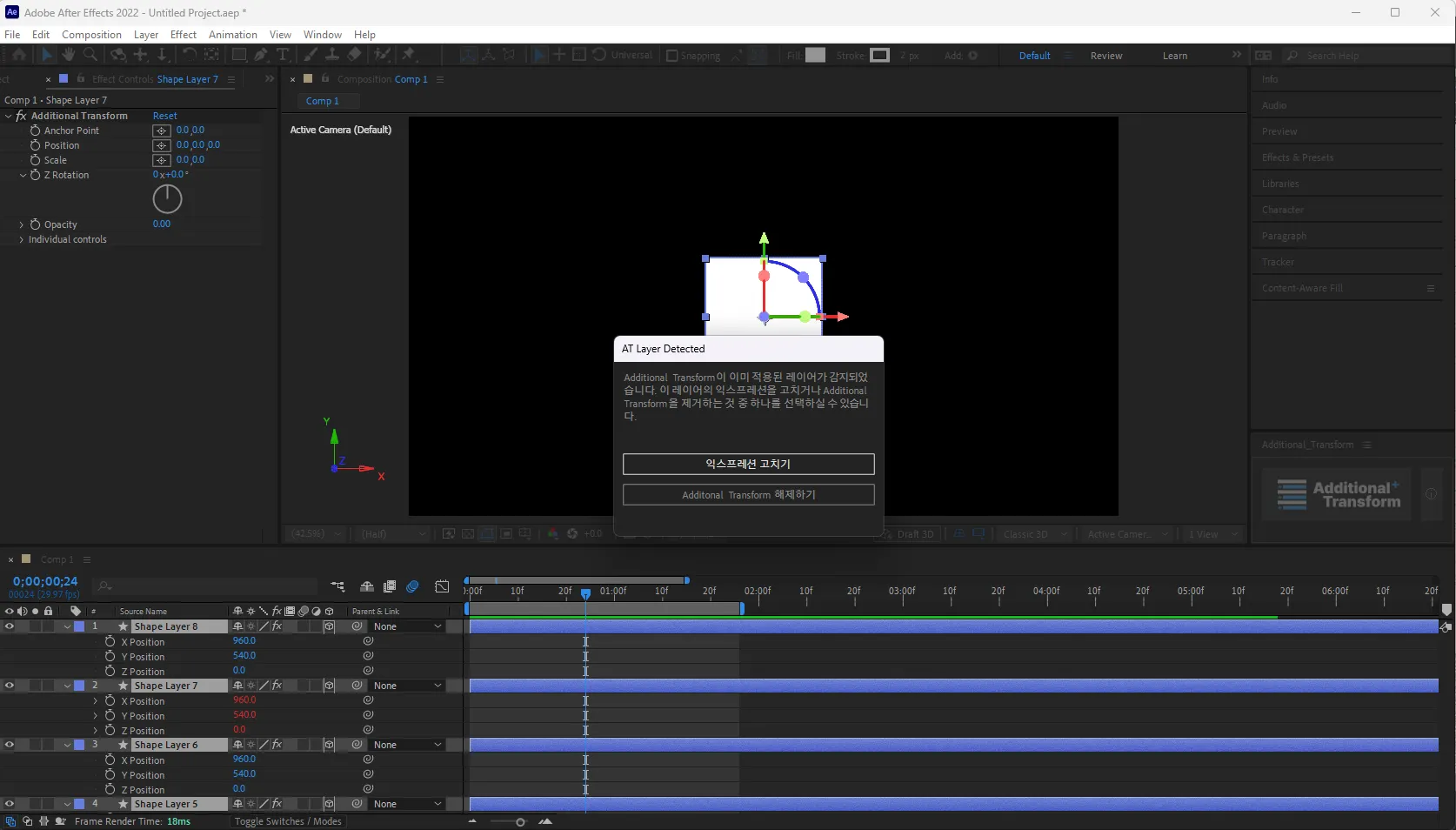Open the Composition menu
Image resolution: width=1456 pixels, height=830 pixels.
(91, 35)
